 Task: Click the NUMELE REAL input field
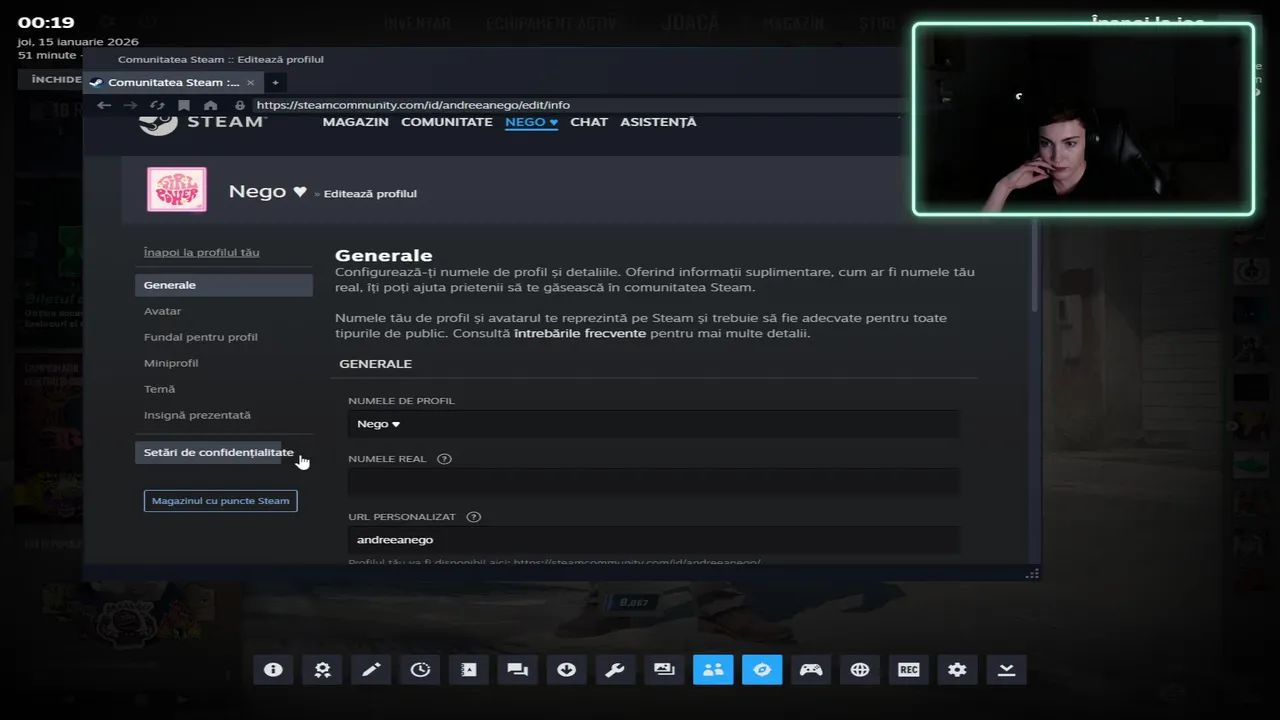[653, 482]
